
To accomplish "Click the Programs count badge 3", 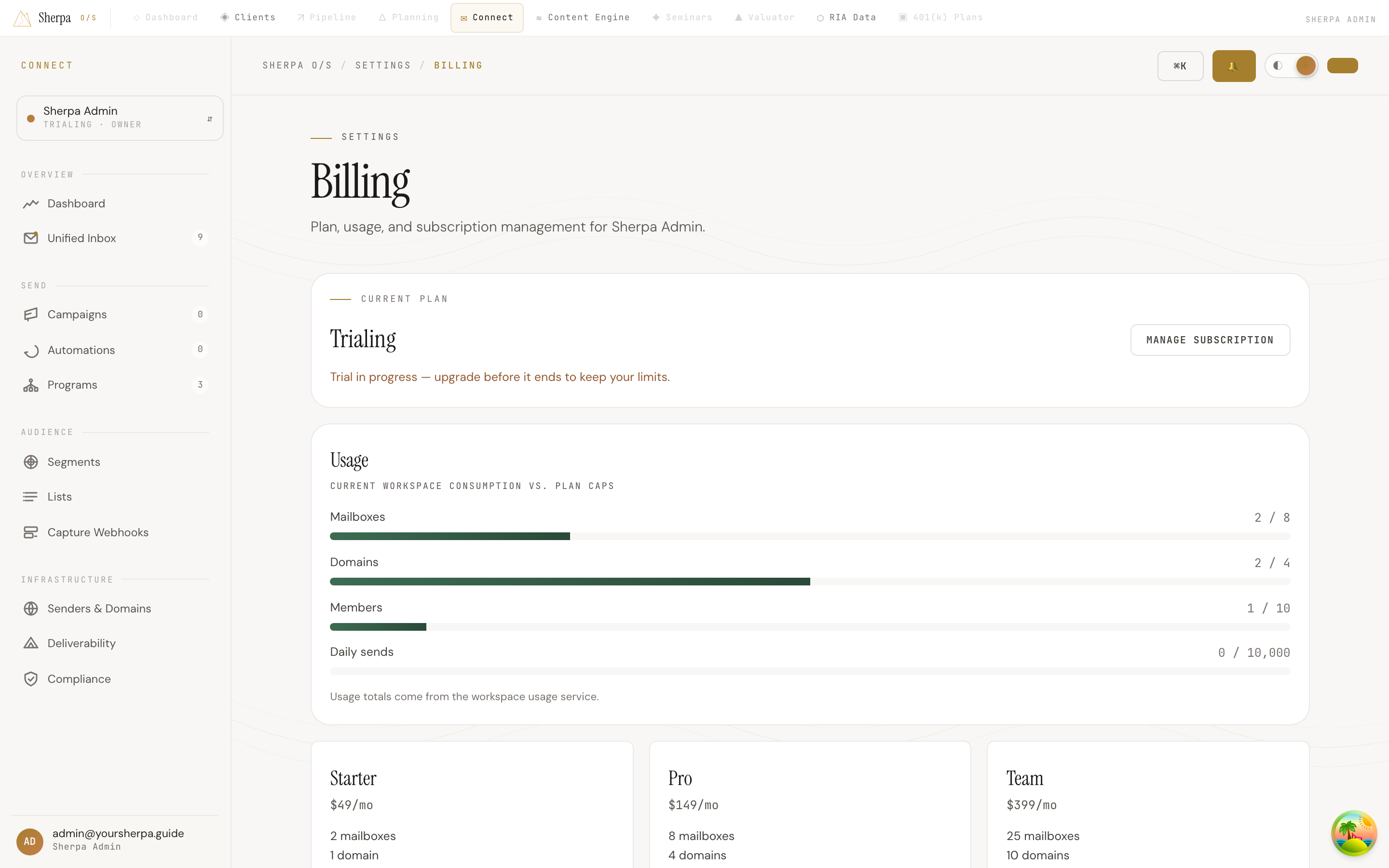I will click(x=200, y=385).
